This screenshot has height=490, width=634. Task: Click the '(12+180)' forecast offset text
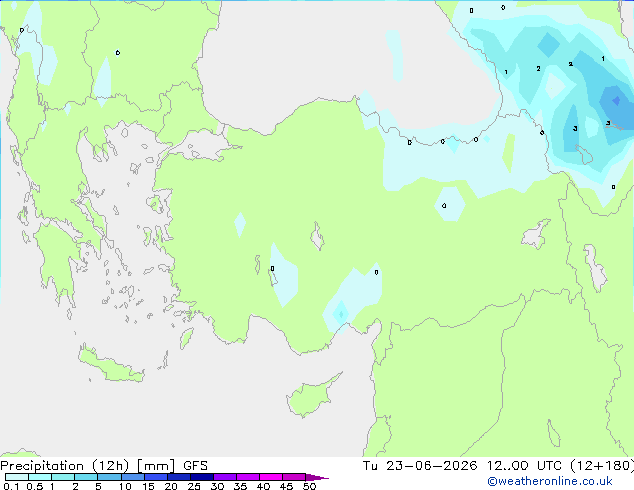point(602,466)
